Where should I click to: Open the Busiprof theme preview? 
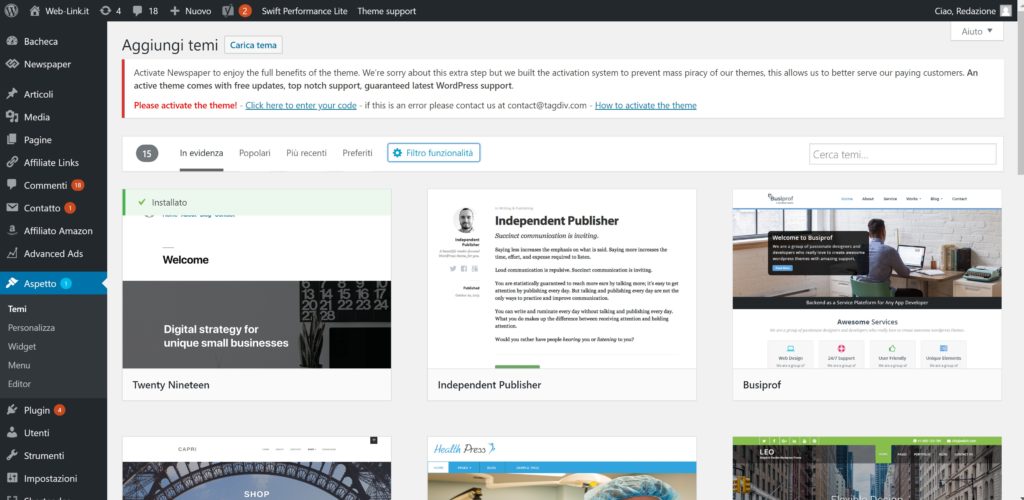867,279
